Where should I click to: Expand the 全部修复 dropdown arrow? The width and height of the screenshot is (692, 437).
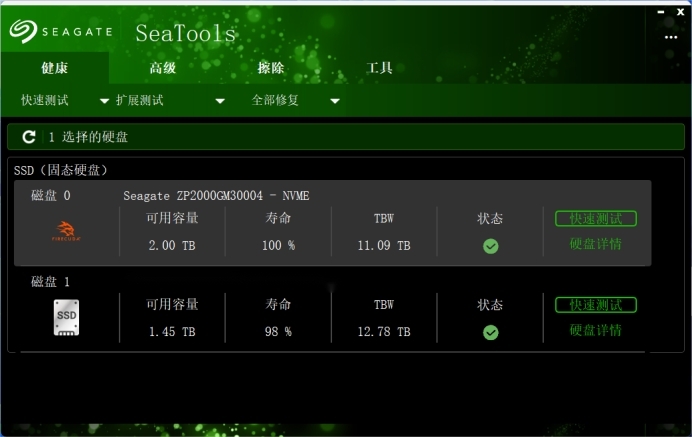click(x=335, y=101)
